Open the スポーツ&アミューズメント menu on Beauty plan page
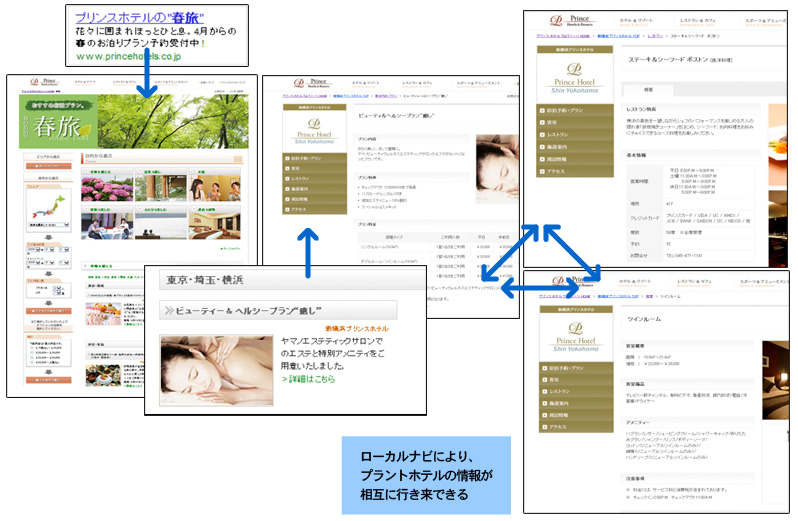The width and height of the screenshot is (798, 521). 478,83
